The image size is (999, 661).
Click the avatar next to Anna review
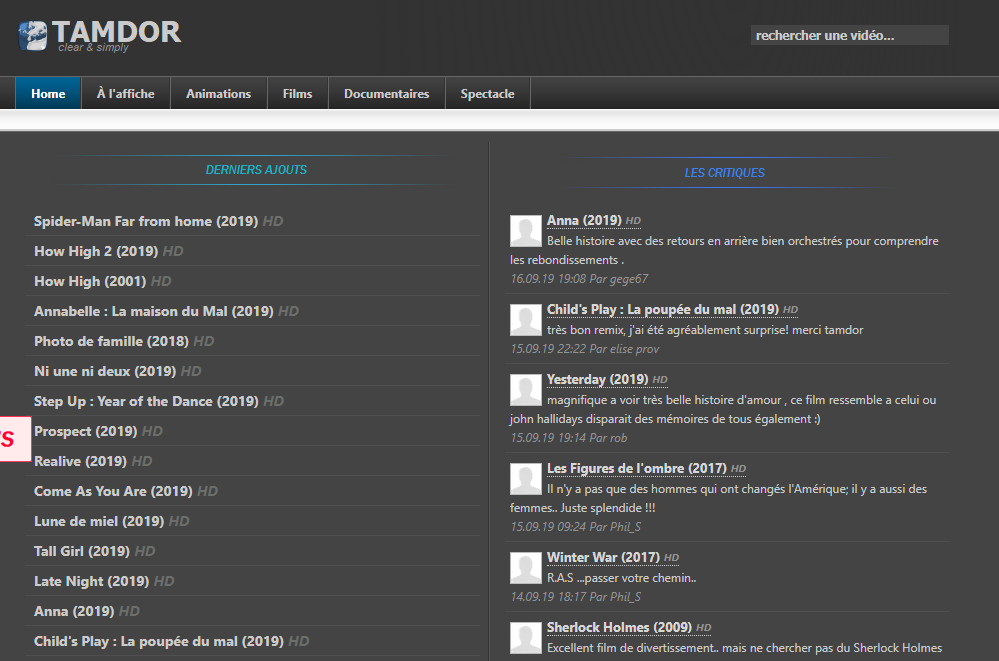click(526, 231)
